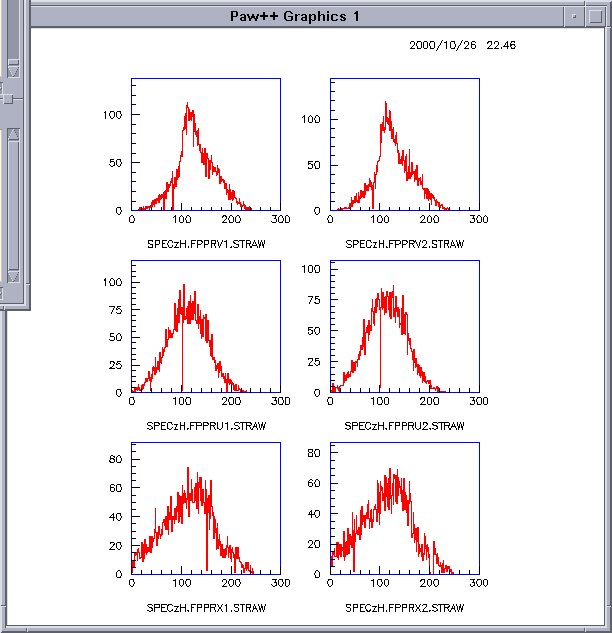The width and height of the screenshot is (612, 633).
Task: Click the SPECzH.FPPRX1.STRAW caption text
Action: (x=206, y=608)
